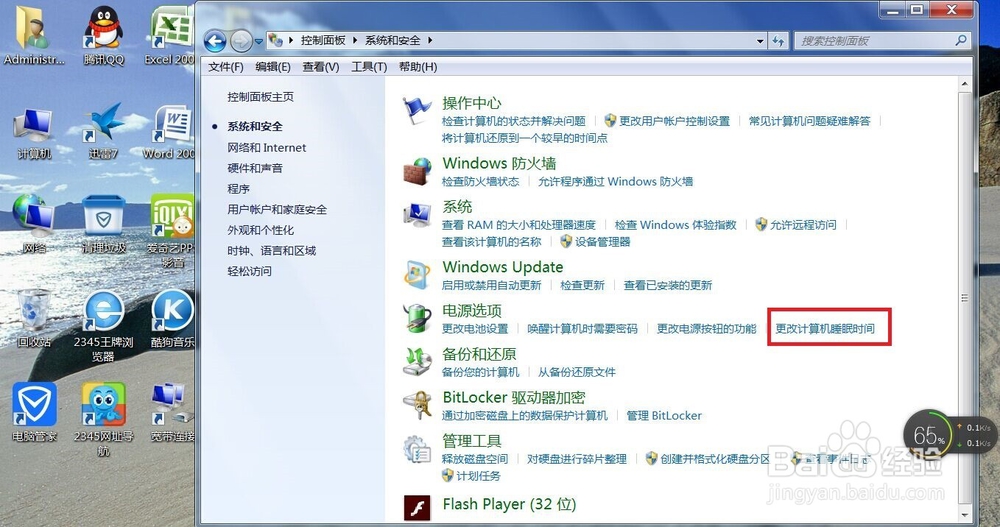Click the scrollbar down arrow
Image resolution: width=1000 pixels, height=527 pixels.
964,514
